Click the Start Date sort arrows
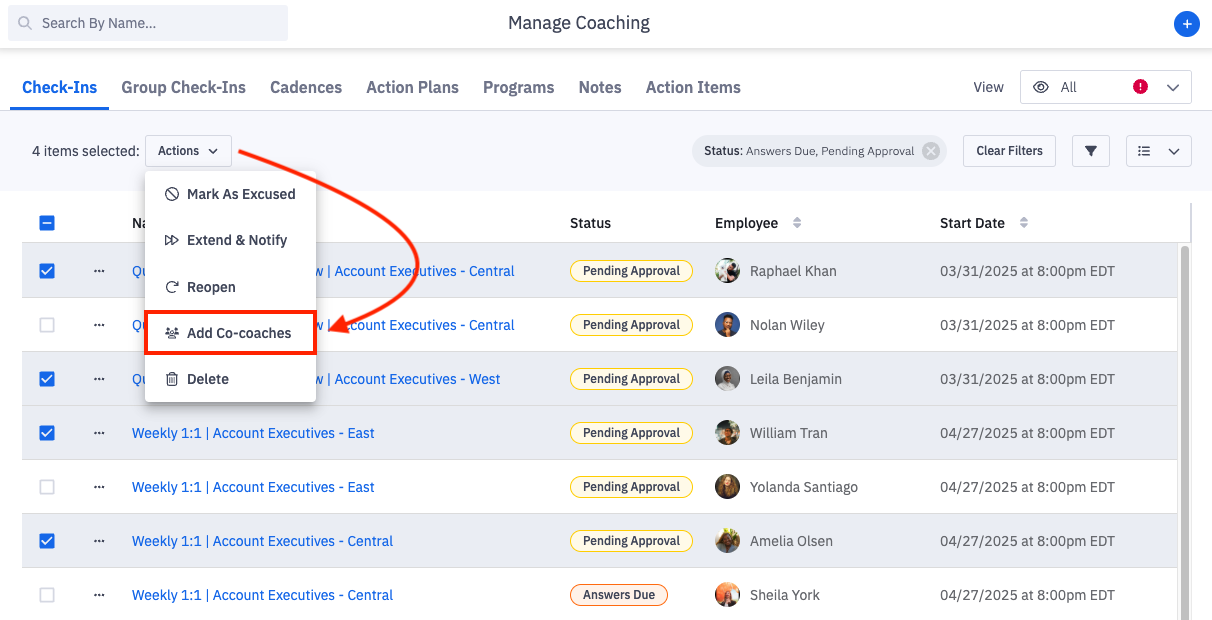 click(1023, 223)
